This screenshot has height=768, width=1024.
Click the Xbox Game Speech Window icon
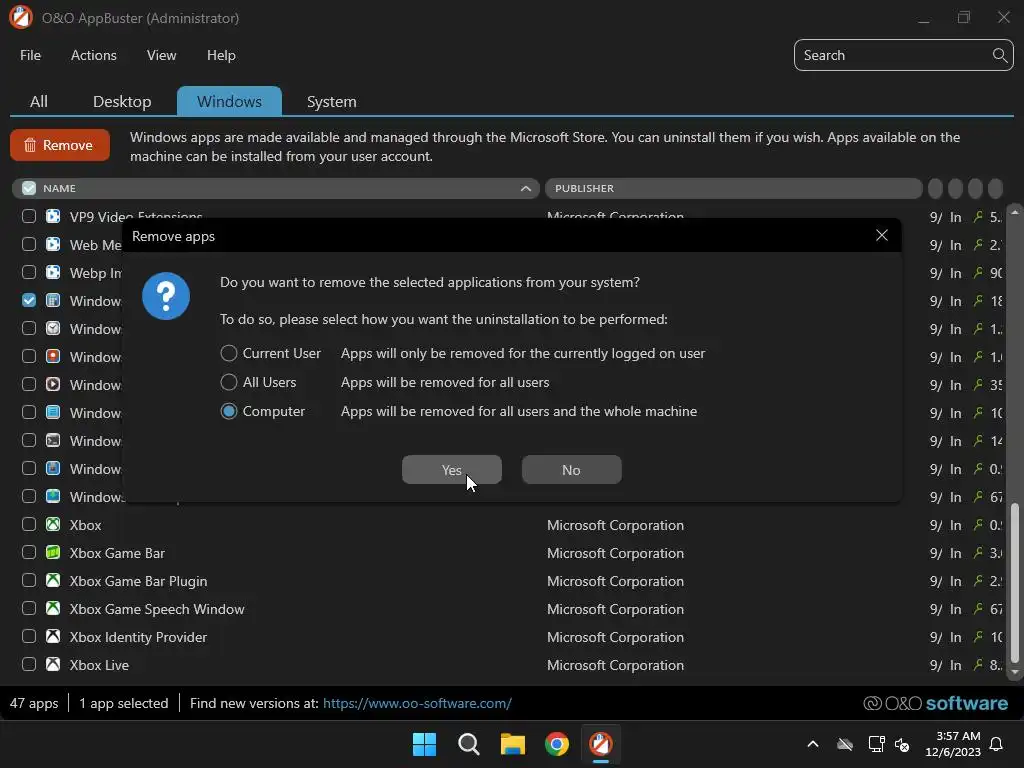tap(53, 609)
